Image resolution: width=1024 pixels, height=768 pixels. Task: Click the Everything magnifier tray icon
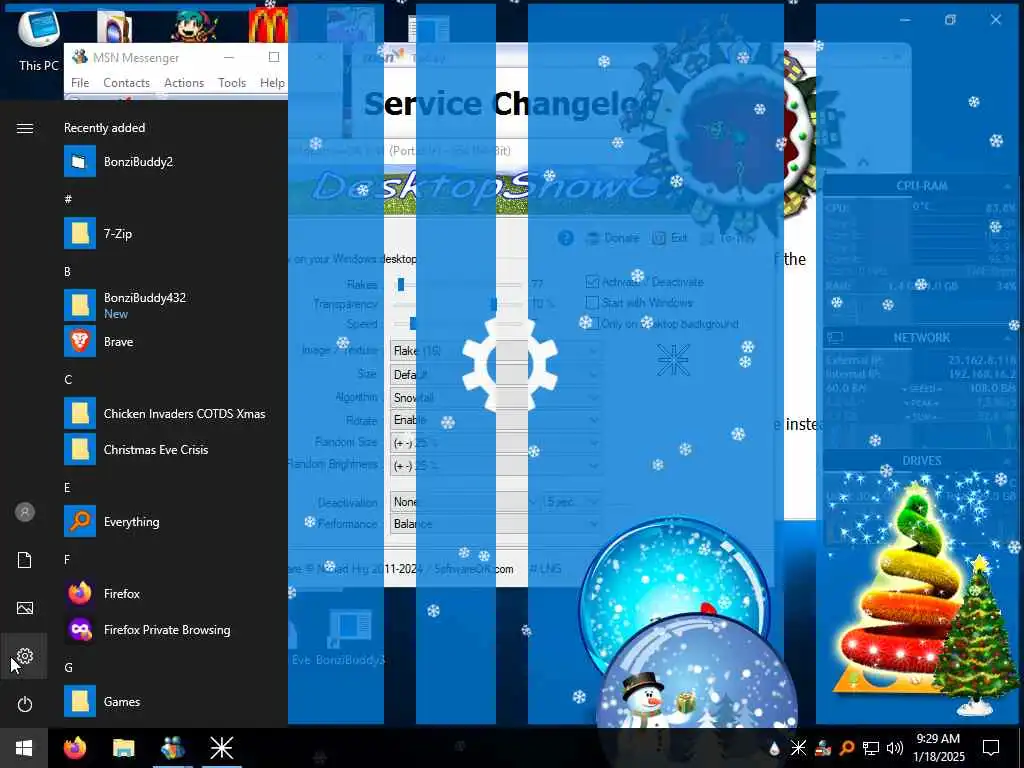847,748
